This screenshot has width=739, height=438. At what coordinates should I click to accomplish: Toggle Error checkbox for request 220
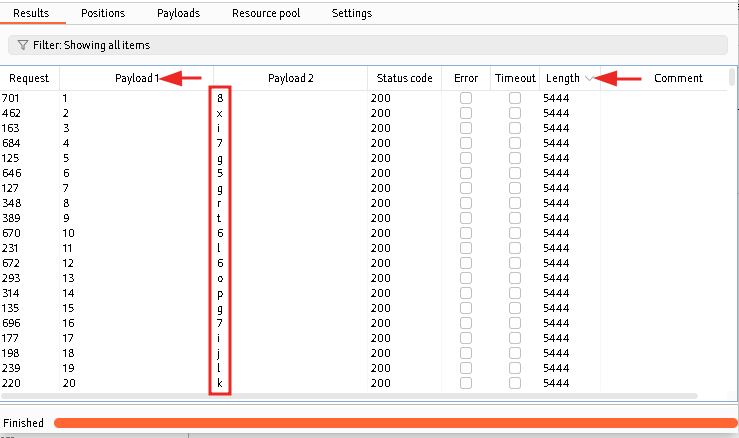tap(466, 383)
